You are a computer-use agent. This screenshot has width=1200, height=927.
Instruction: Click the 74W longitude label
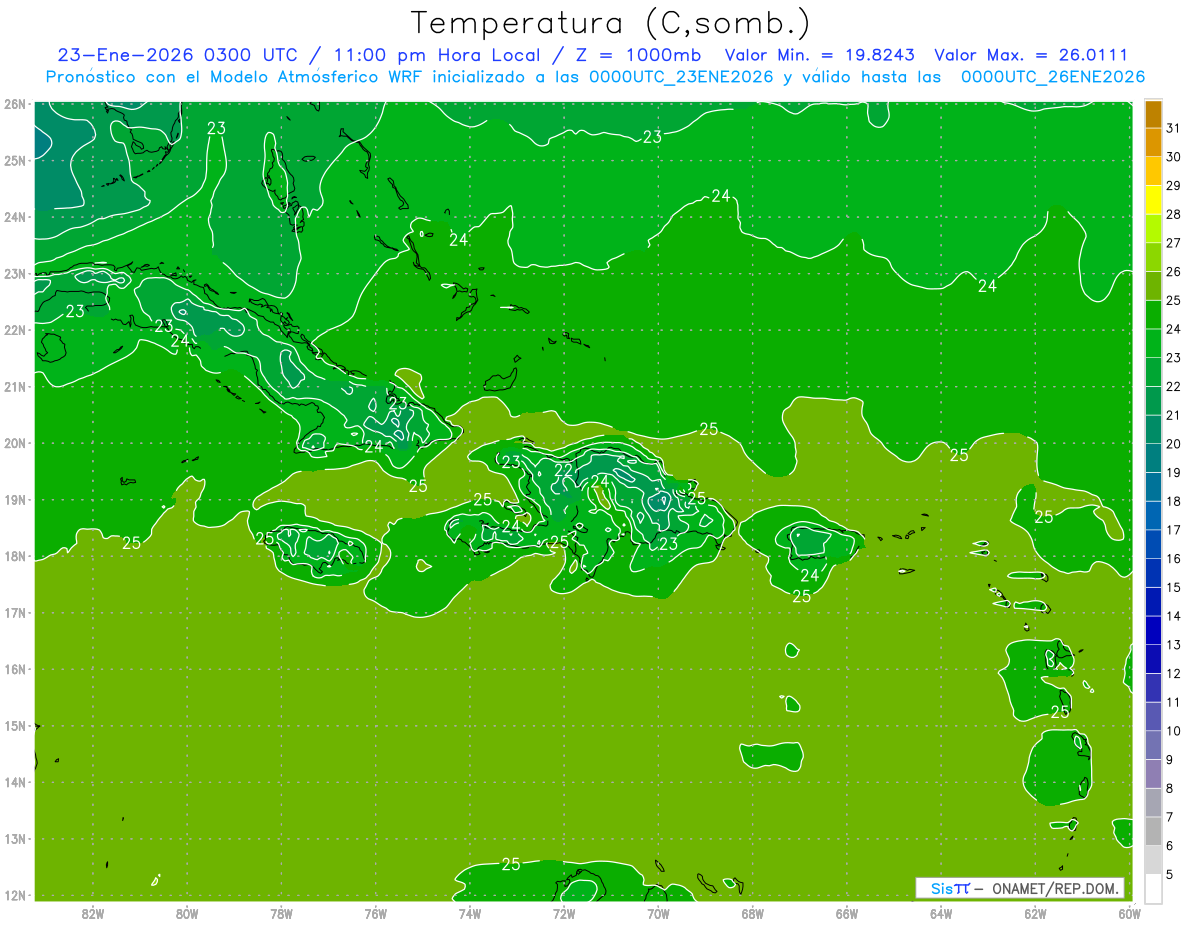click(x=470, y=913)
